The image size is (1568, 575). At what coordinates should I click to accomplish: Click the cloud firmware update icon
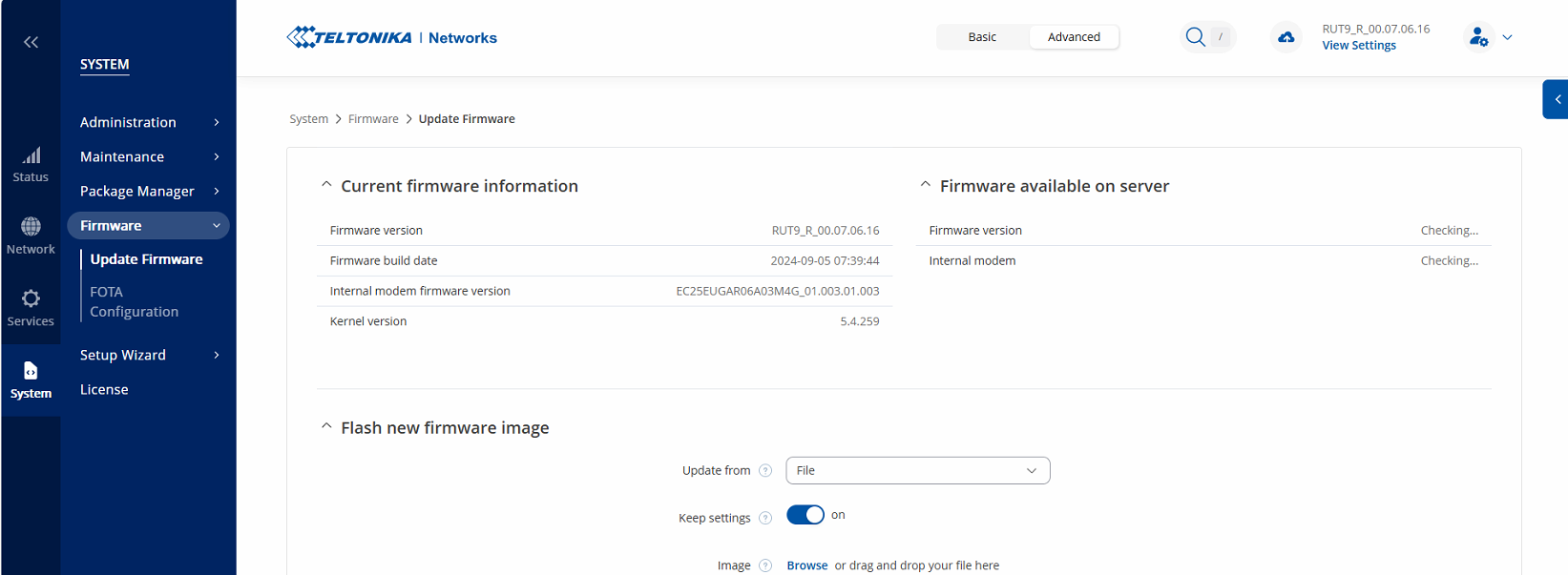click(1286, 37)
